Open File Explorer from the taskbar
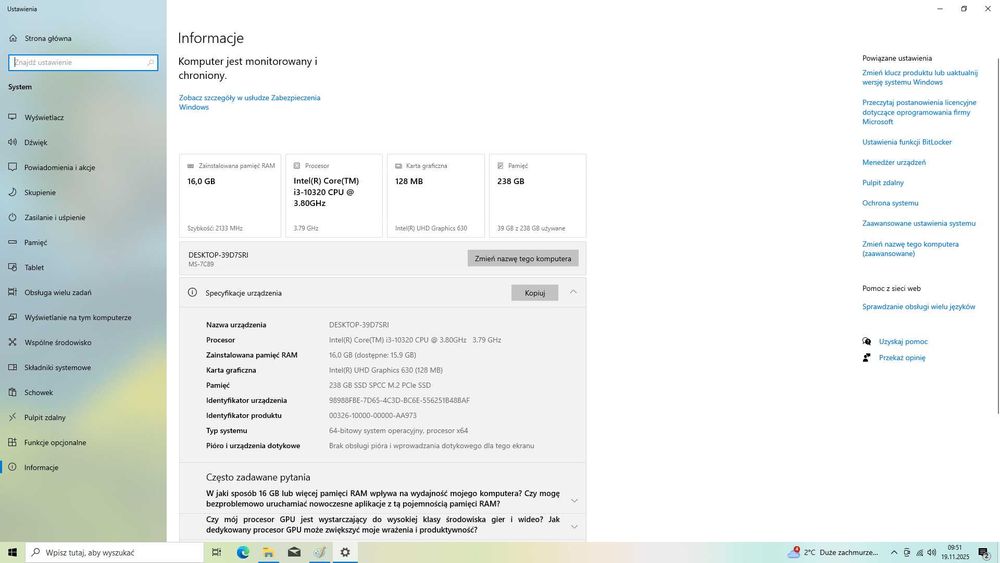This screenshot has width=1000, height=563. coord(268,552)
